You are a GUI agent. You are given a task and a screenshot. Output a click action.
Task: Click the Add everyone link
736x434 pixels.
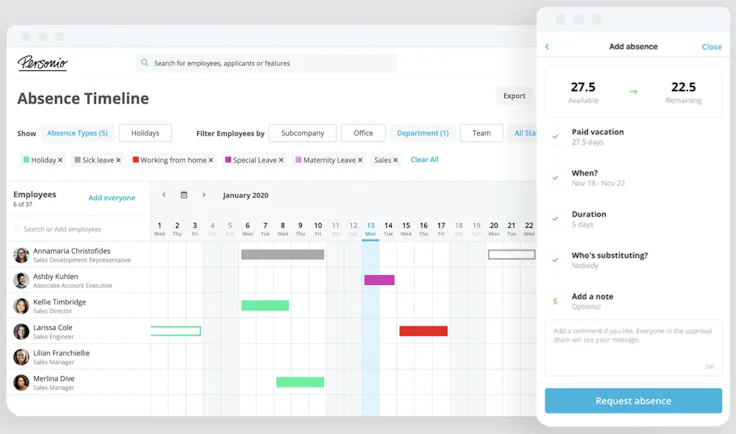click(112, 198)
